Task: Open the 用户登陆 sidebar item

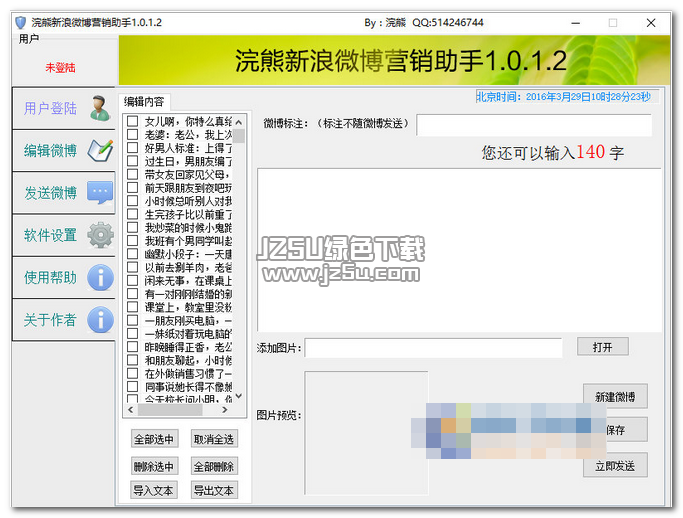Action: [x=64, y=108]
